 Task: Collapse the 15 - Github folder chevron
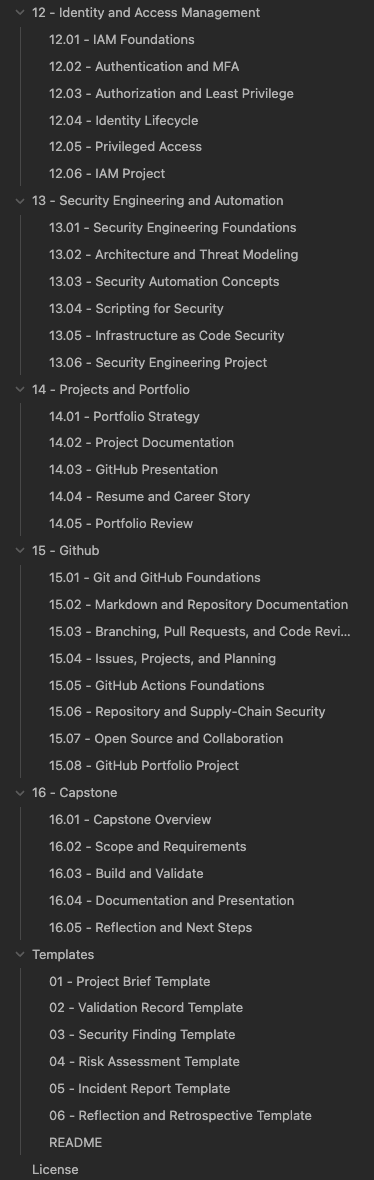[x=20, y=551]
